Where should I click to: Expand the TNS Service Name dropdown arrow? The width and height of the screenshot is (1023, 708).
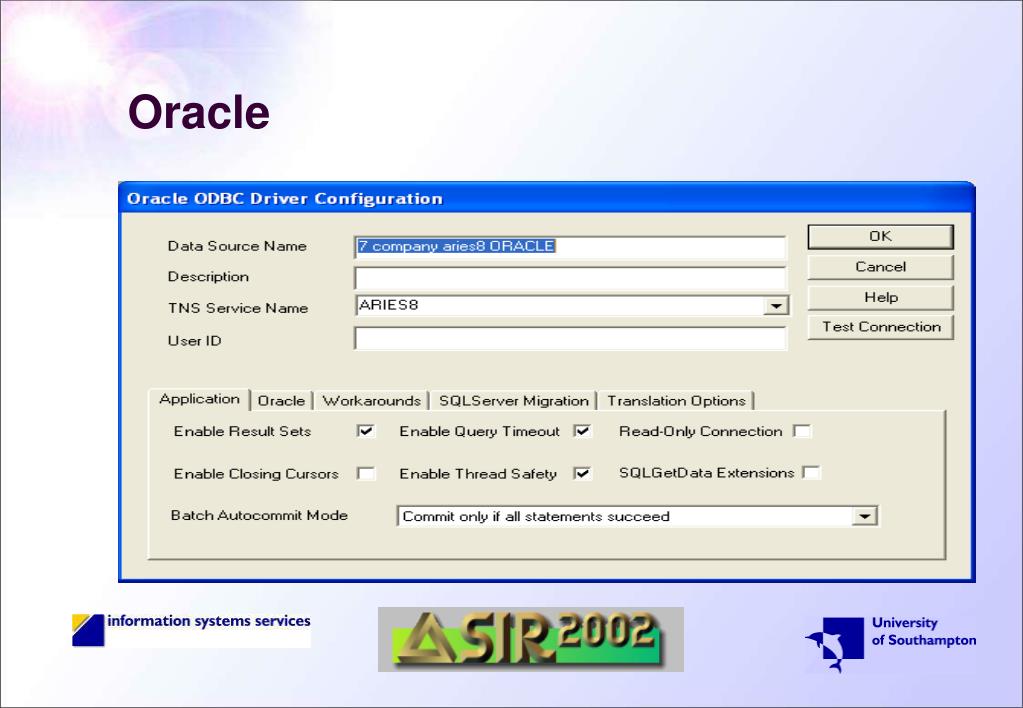pos(776,306)
